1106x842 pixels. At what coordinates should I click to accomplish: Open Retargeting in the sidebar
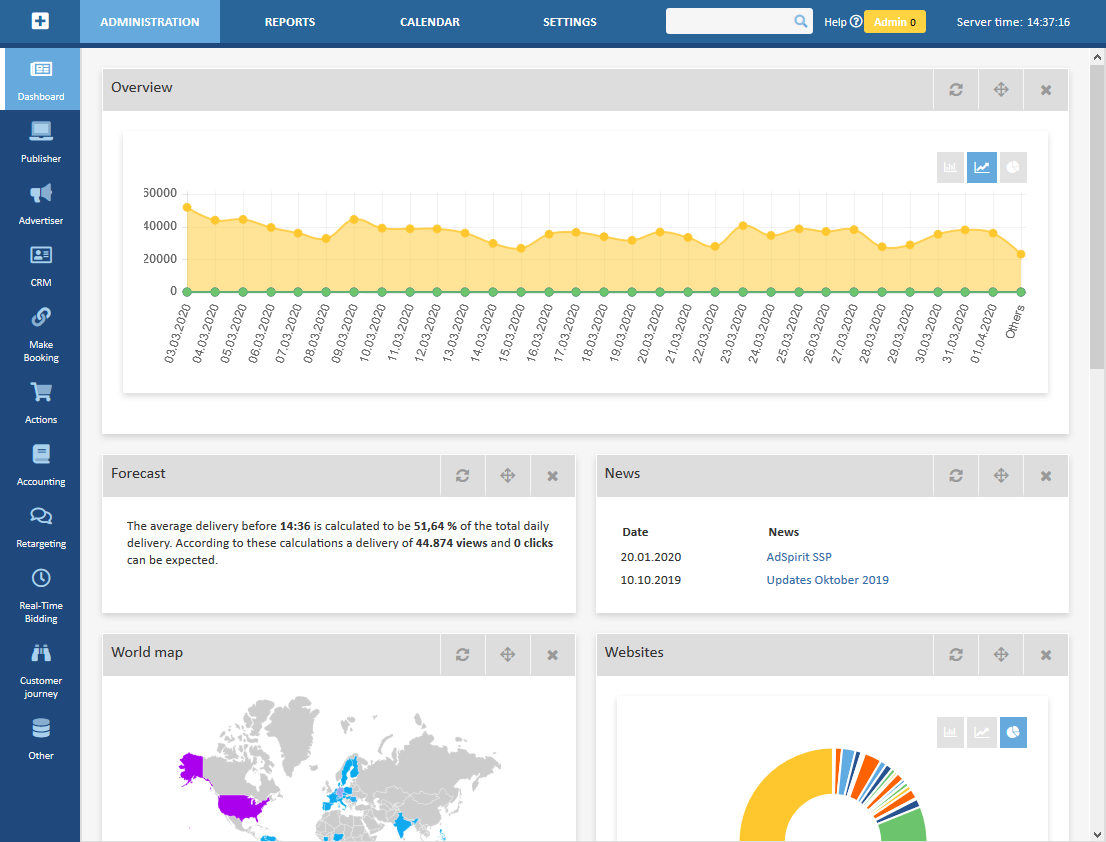(41, 516)
